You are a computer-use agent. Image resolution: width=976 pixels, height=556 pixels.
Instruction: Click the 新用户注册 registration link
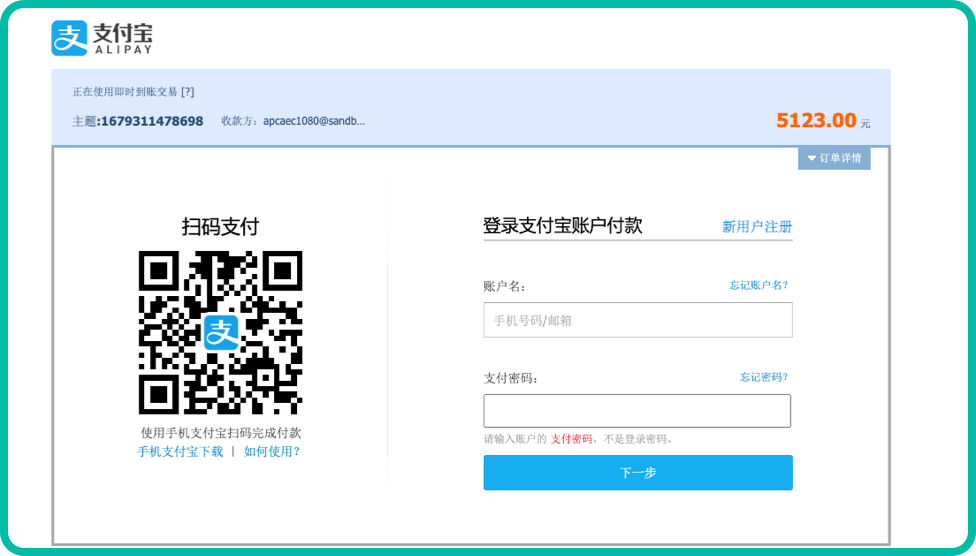click(x=757, y=227)
